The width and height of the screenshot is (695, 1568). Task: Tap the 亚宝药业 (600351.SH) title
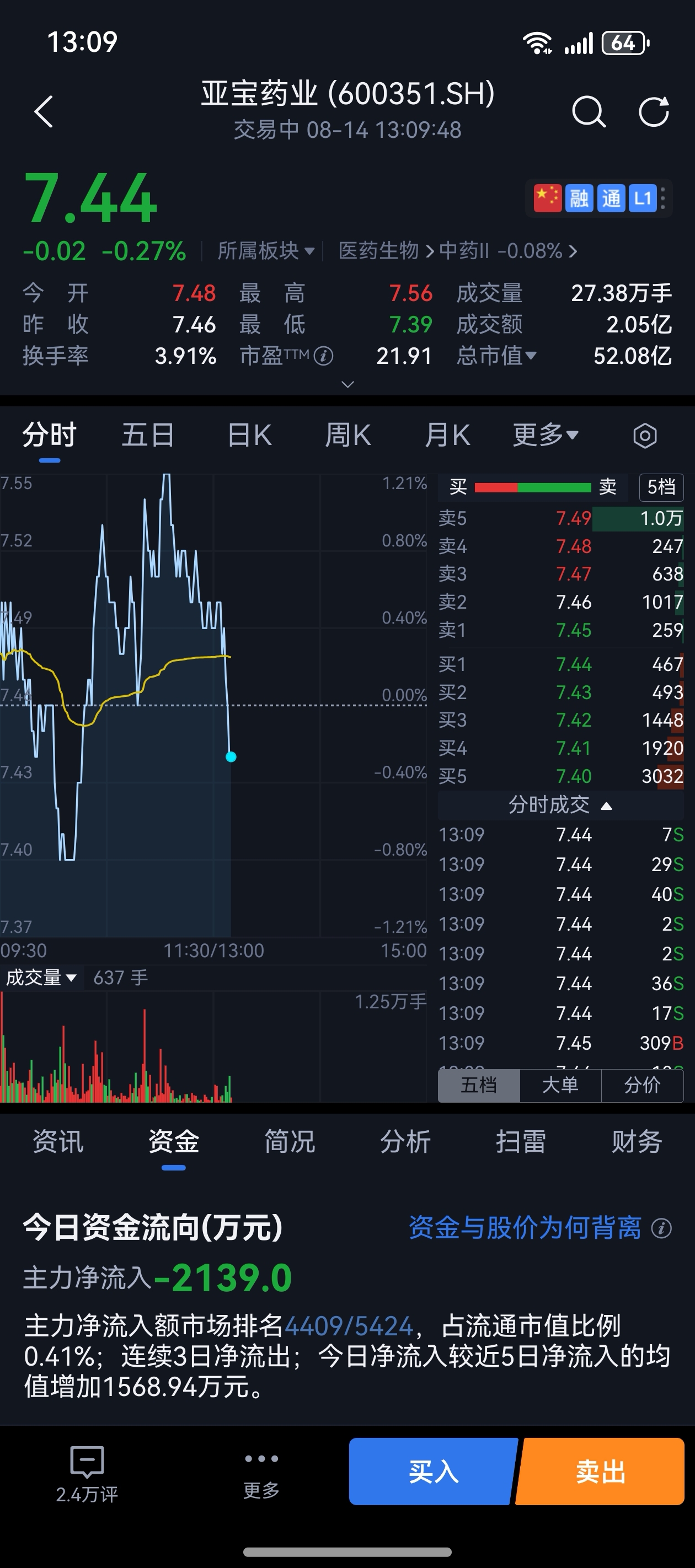pyautogui.click(x=348, y=94)
